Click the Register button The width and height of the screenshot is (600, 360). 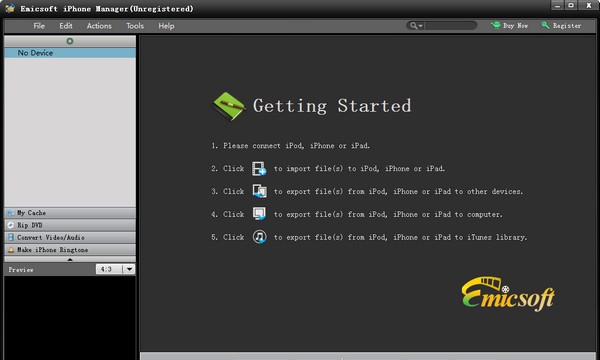tap(561, 26)
